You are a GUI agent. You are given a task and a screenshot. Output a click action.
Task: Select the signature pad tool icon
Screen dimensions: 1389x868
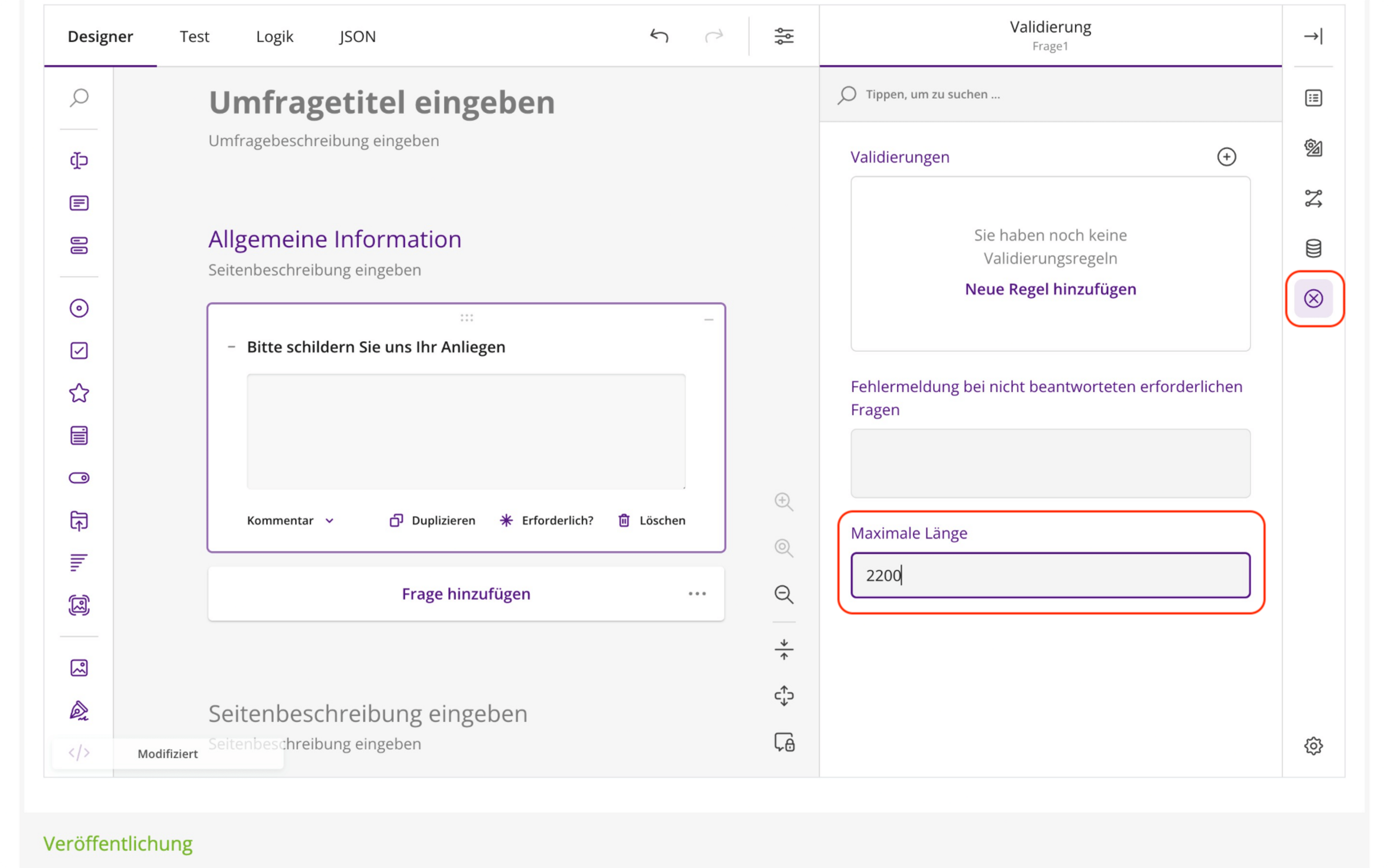[79, 711]
